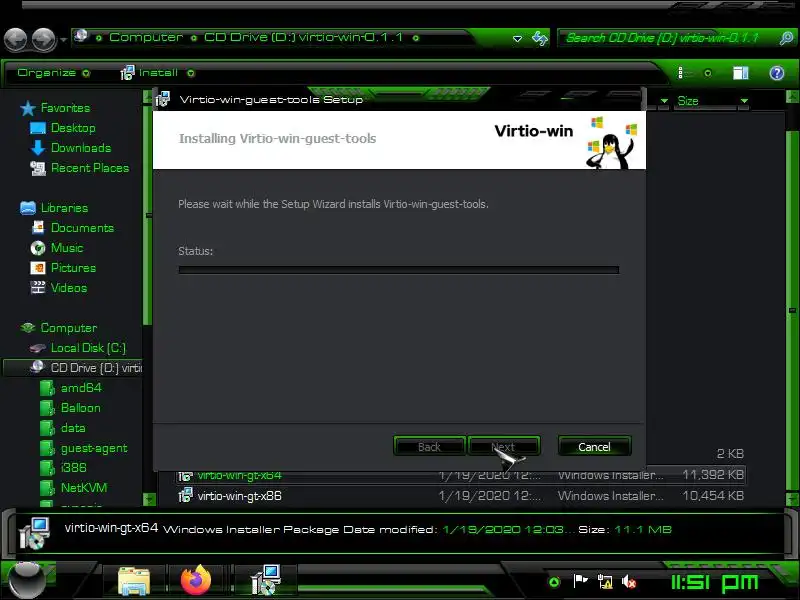The height and width of the screenshot is (600, 800).
Task: Click the 11:51 pm taskbar clock
Action: 714,582
